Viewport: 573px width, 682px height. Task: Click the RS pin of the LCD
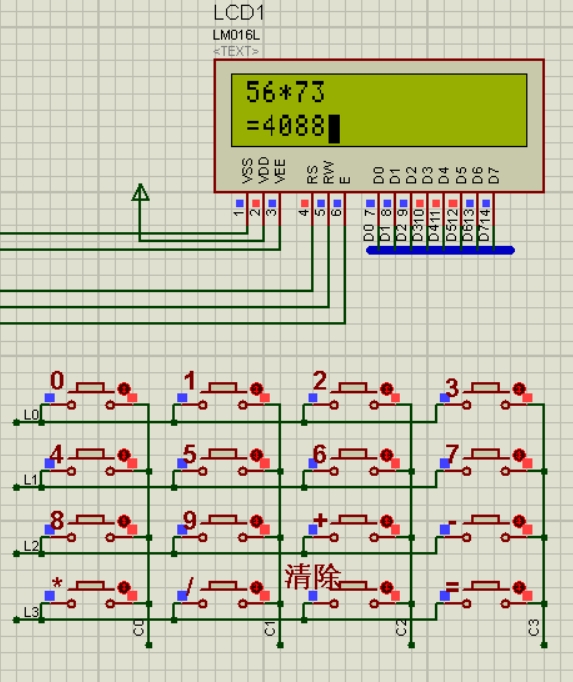pos(312,174)
